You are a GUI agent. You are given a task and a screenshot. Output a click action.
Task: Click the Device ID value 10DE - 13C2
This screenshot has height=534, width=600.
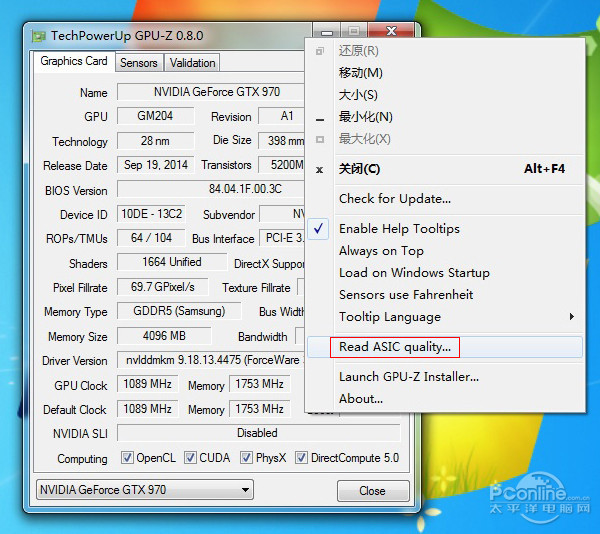[152, 214]
